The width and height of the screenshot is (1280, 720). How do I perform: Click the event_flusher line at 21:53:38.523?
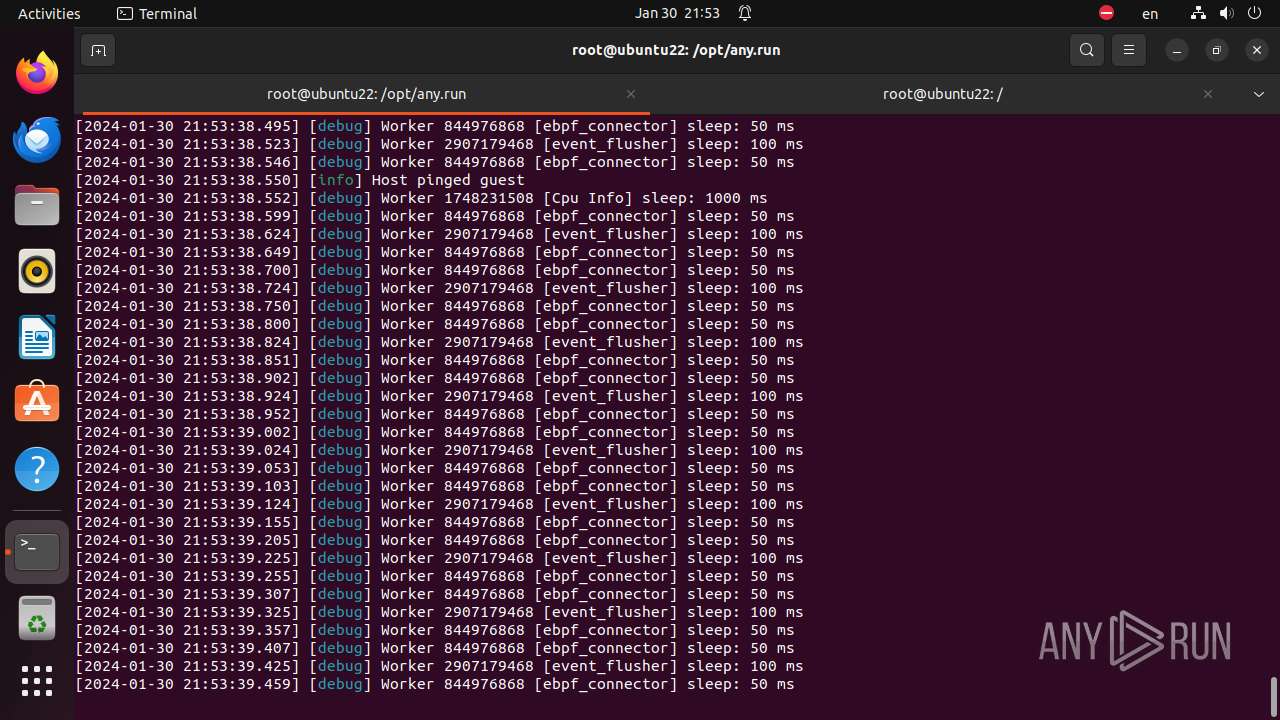coord(439,144)
